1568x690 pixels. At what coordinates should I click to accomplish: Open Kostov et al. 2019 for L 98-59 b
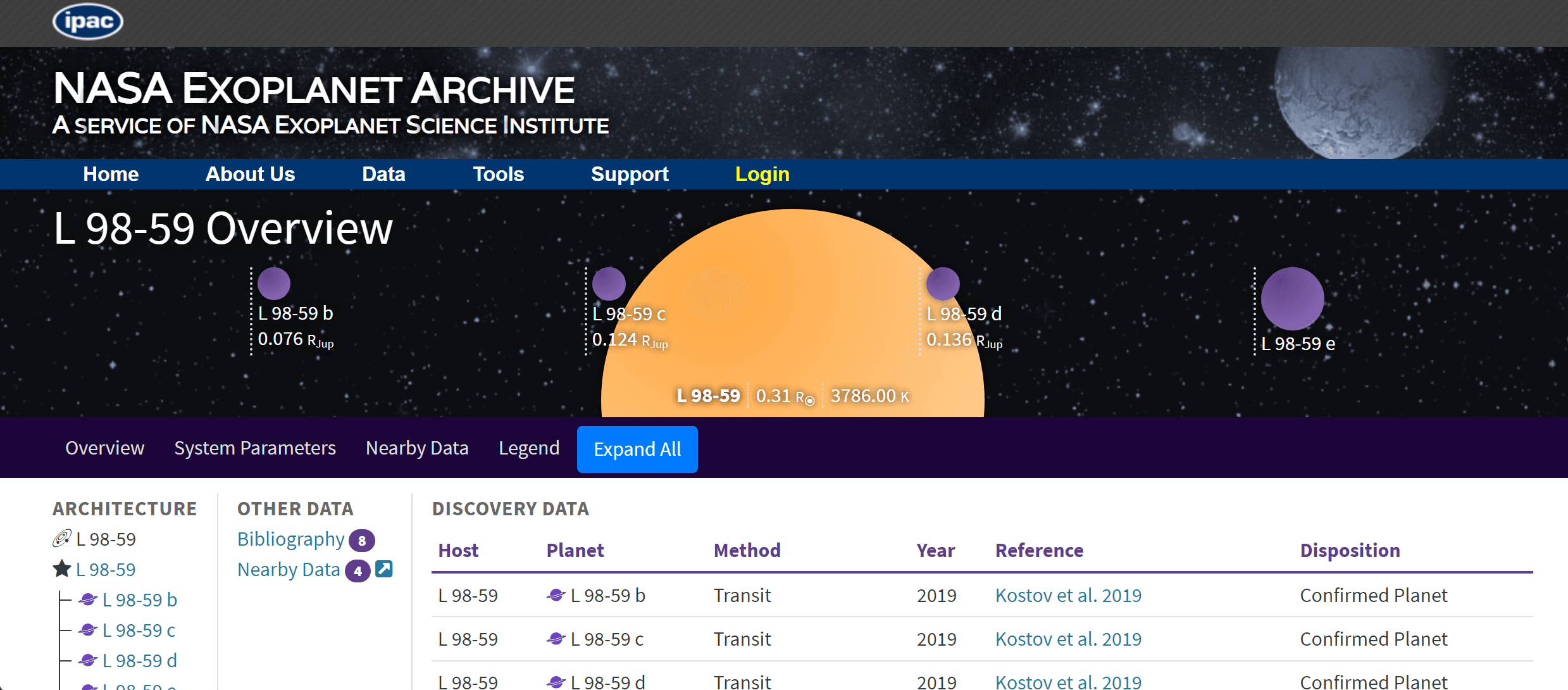(x=1068, y=595)
